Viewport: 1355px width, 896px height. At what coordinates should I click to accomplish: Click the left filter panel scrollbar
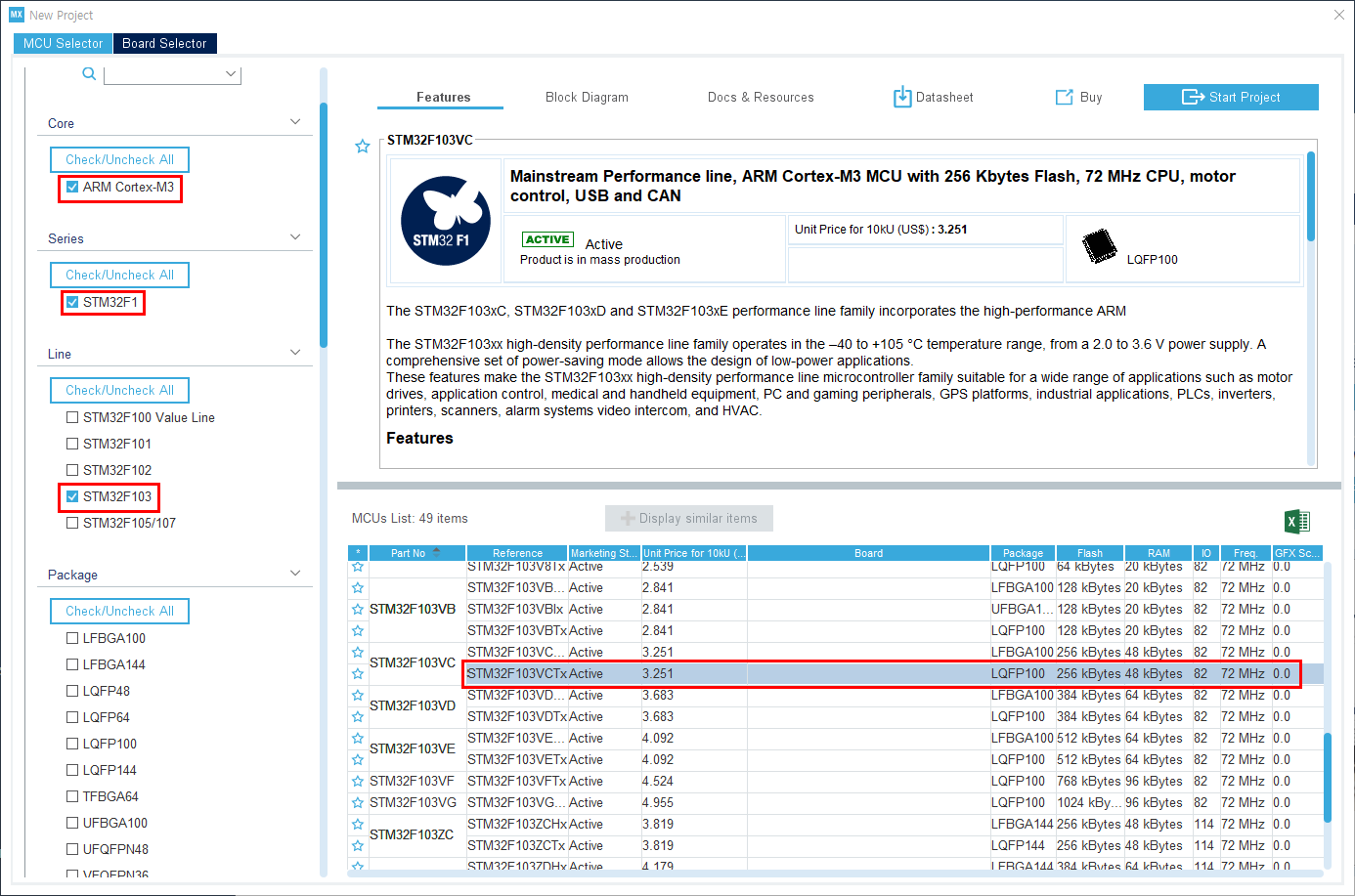coord(324,225)
